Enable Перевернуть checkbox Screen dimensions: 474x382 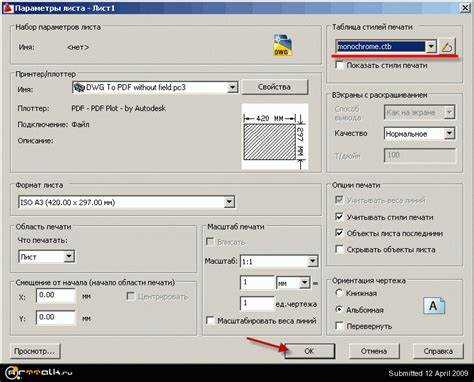(339, 326)
